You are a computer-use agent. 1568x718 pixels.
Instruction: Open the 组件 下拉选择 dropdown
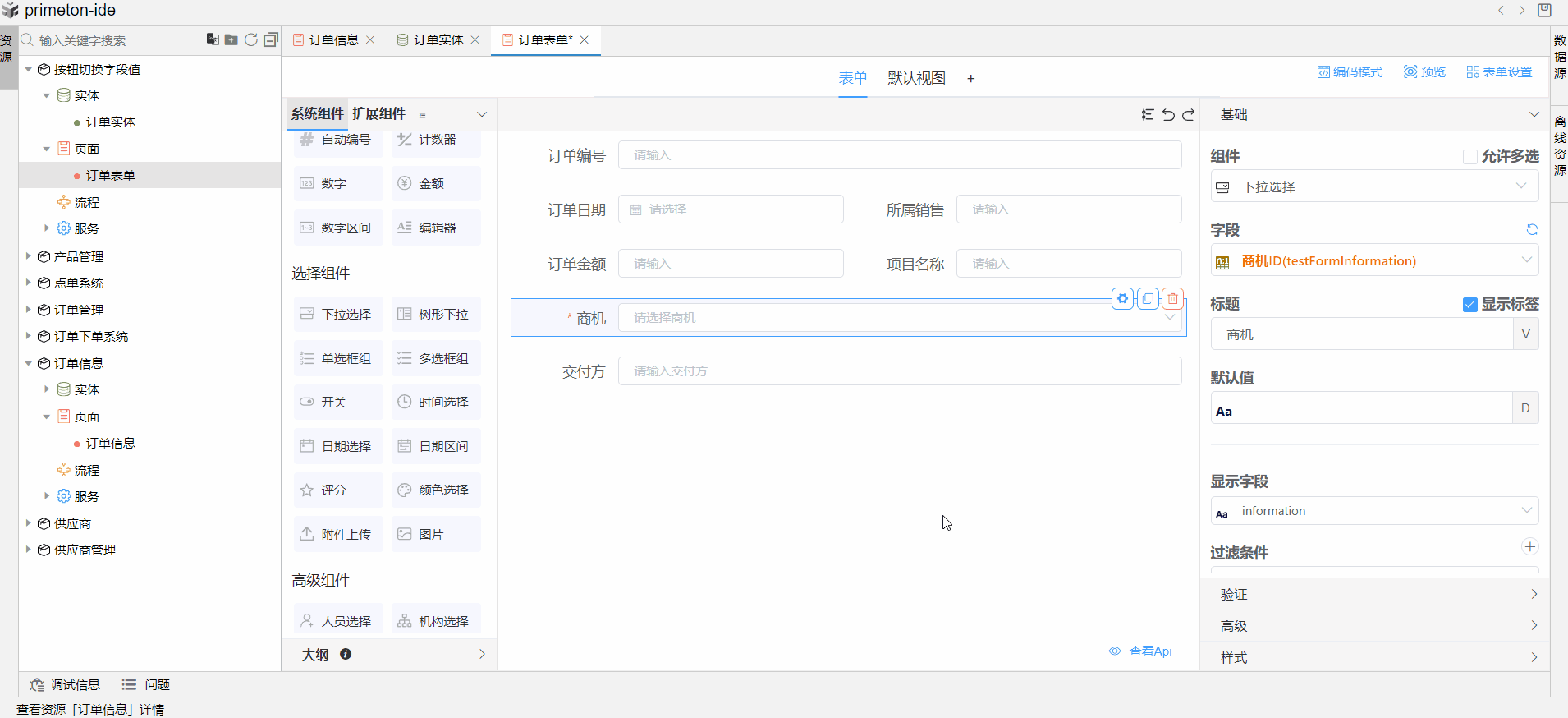[1373, 187]
